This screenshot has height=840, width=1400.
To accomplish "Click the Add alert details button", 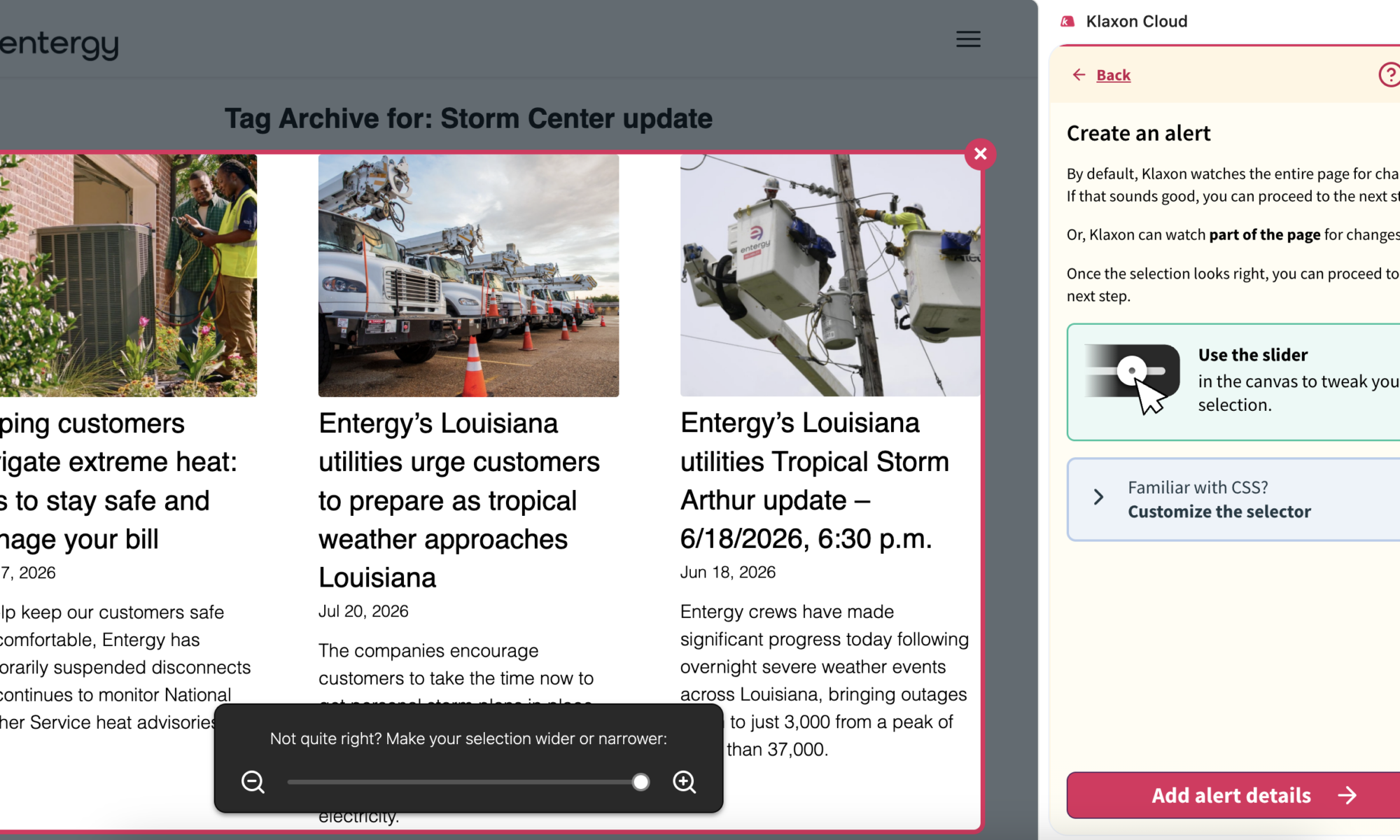I will point(1233,795).
